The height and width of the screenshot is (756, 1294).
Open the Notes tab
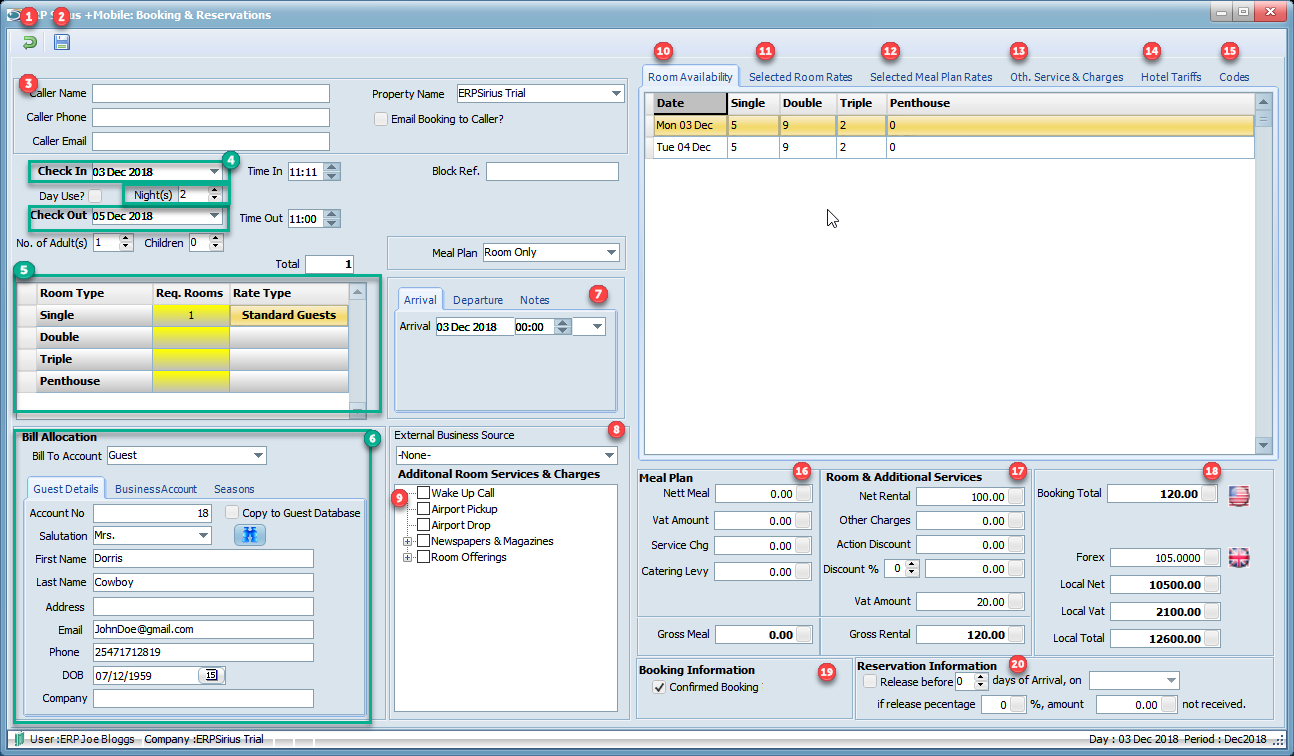point(535,300)
